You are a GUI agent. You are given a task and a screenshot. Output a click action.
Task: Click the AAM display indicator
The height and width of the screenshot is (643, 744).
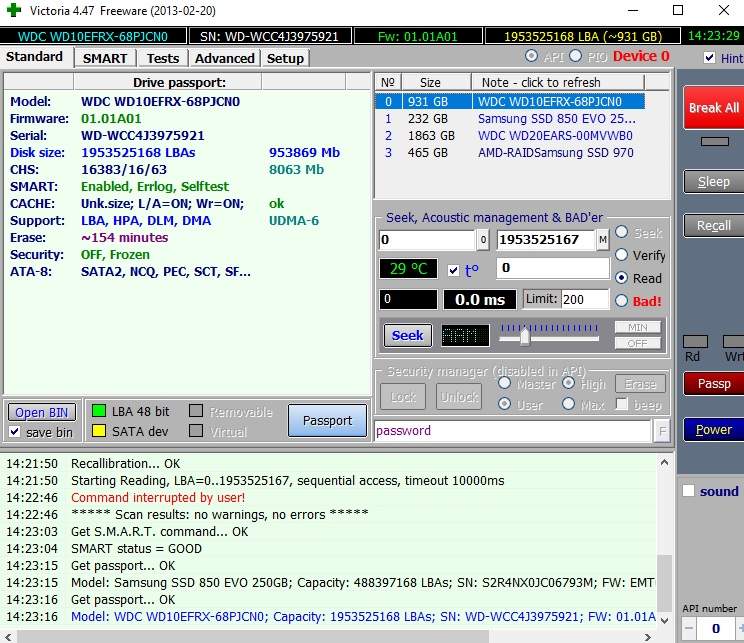(x=465, y=335)
